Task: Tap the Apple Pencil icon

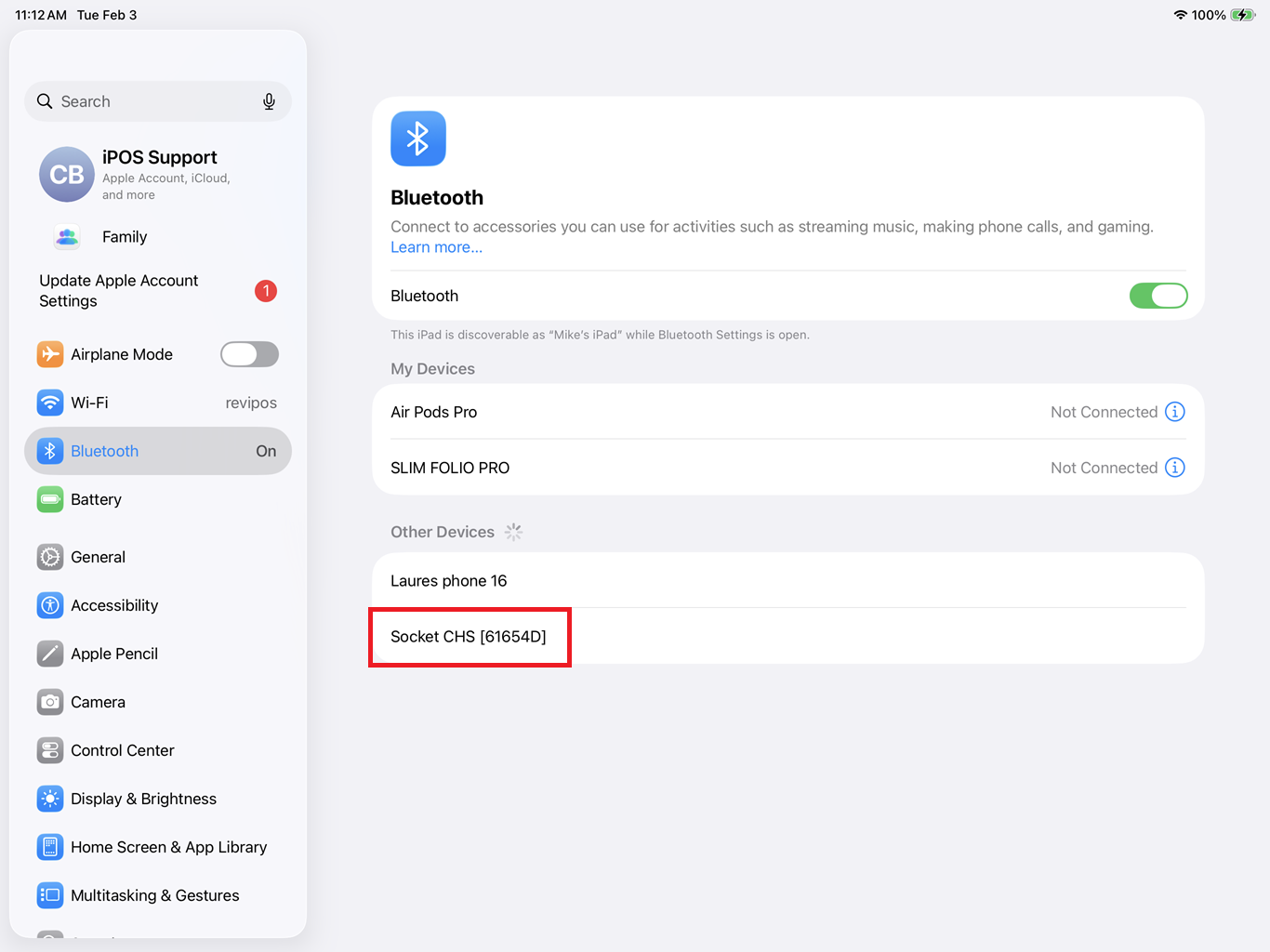Action: (x=50, y=654)
